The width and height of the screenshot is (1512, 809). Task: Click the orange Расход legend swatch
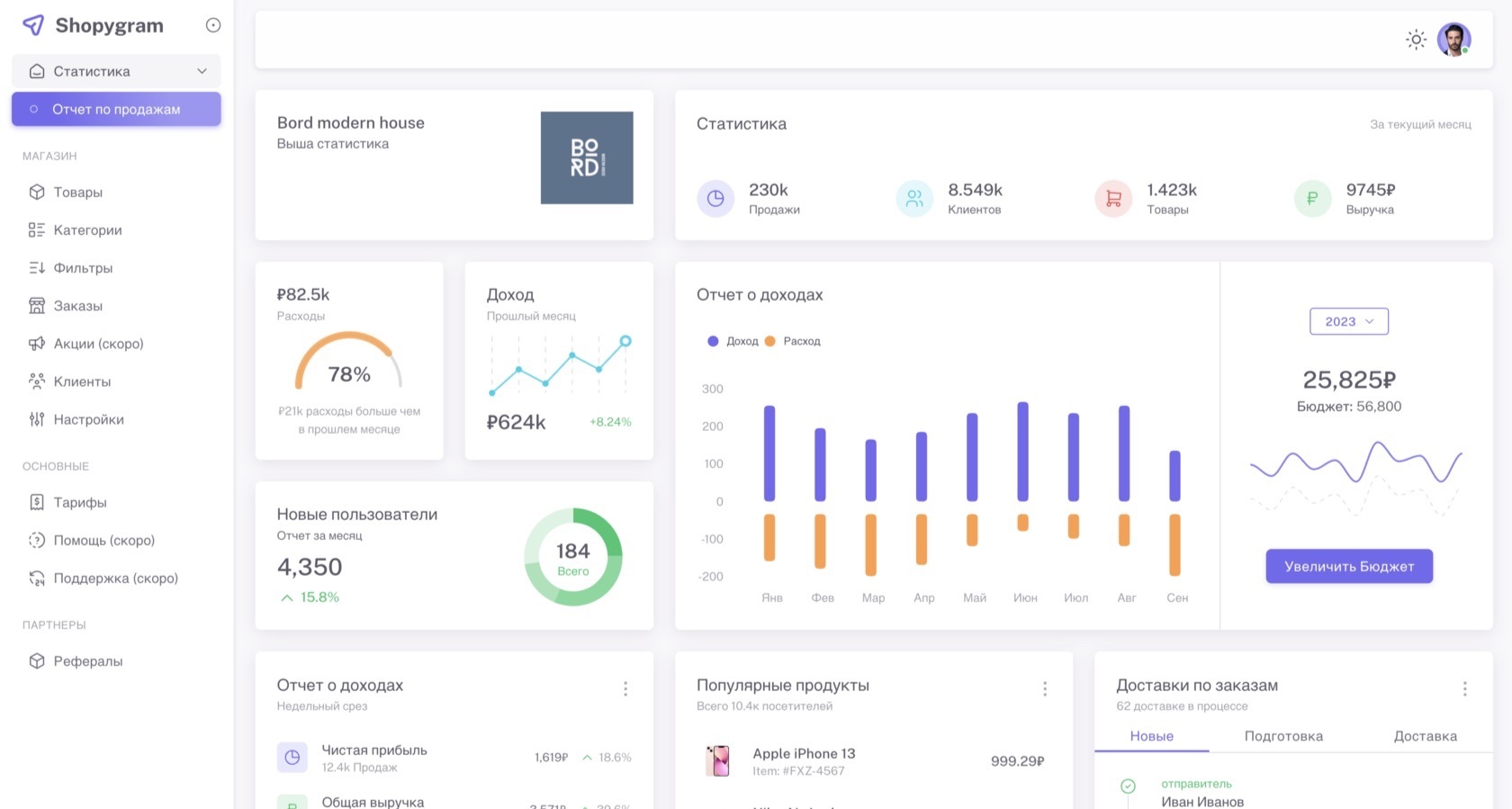[769, 341]
